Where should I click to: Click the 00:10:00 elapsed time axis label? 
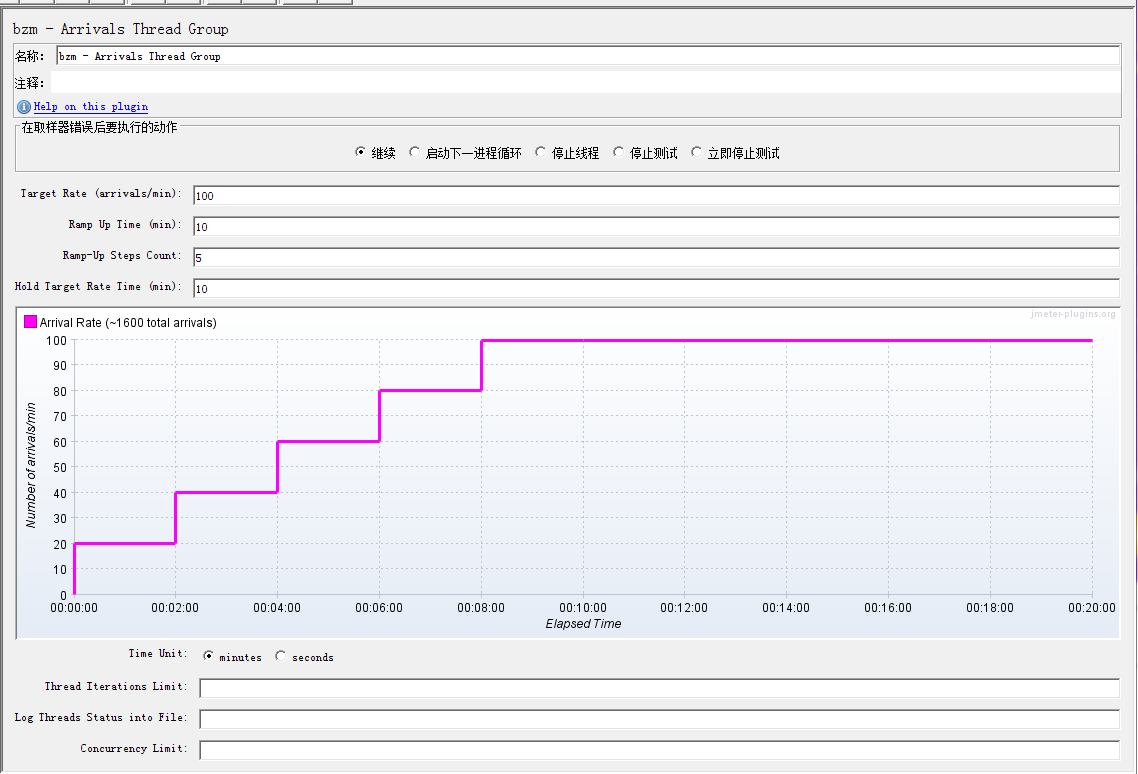[583, 608]
